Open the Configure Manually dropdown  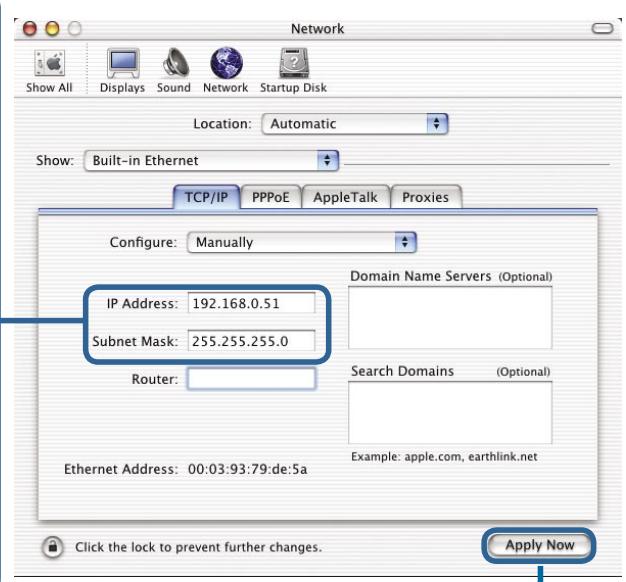click(x=302, y=242)
